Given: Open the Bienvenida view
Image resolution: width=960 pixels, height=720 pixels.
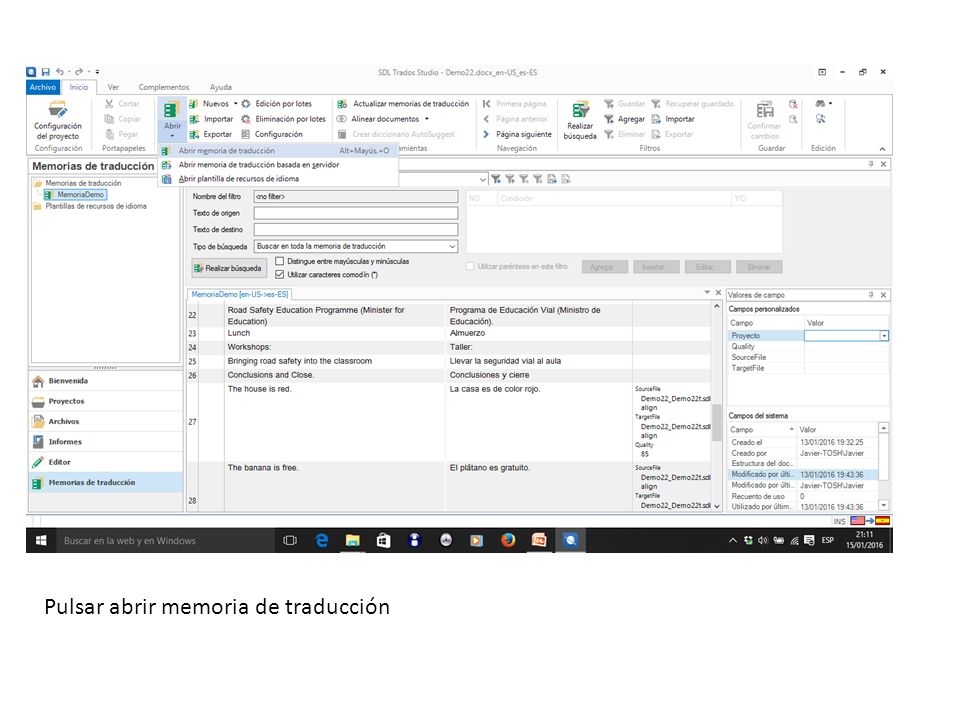Looking at the screenshot, I should 105,381.
